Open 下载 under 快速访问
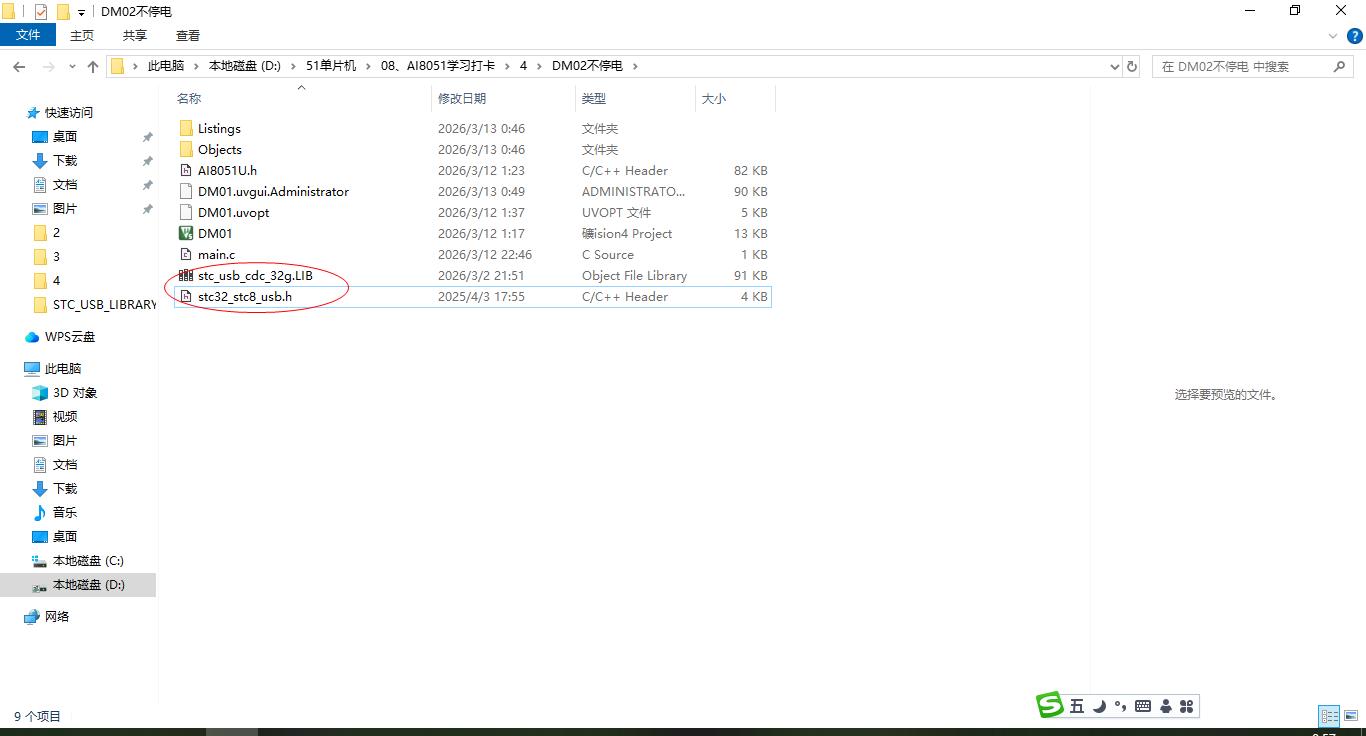 click(65, 161)
